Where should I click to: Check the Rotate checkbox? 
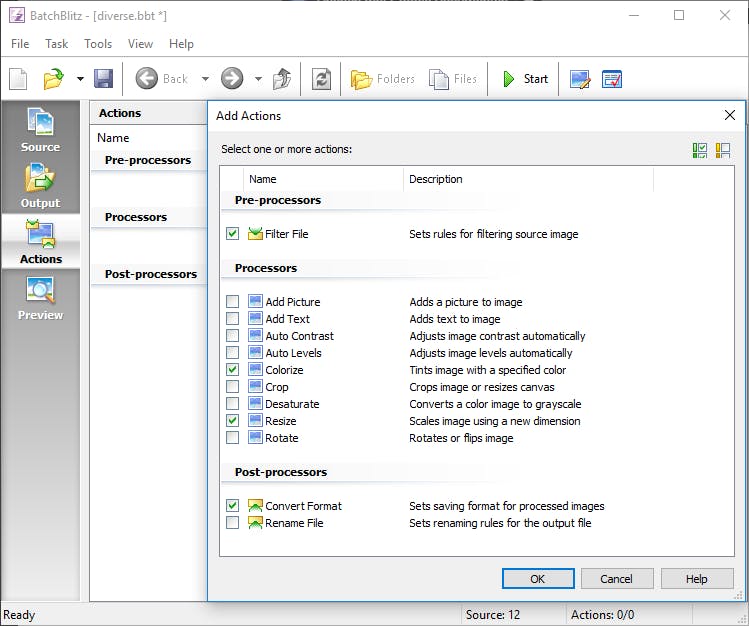tap(232, 438)
